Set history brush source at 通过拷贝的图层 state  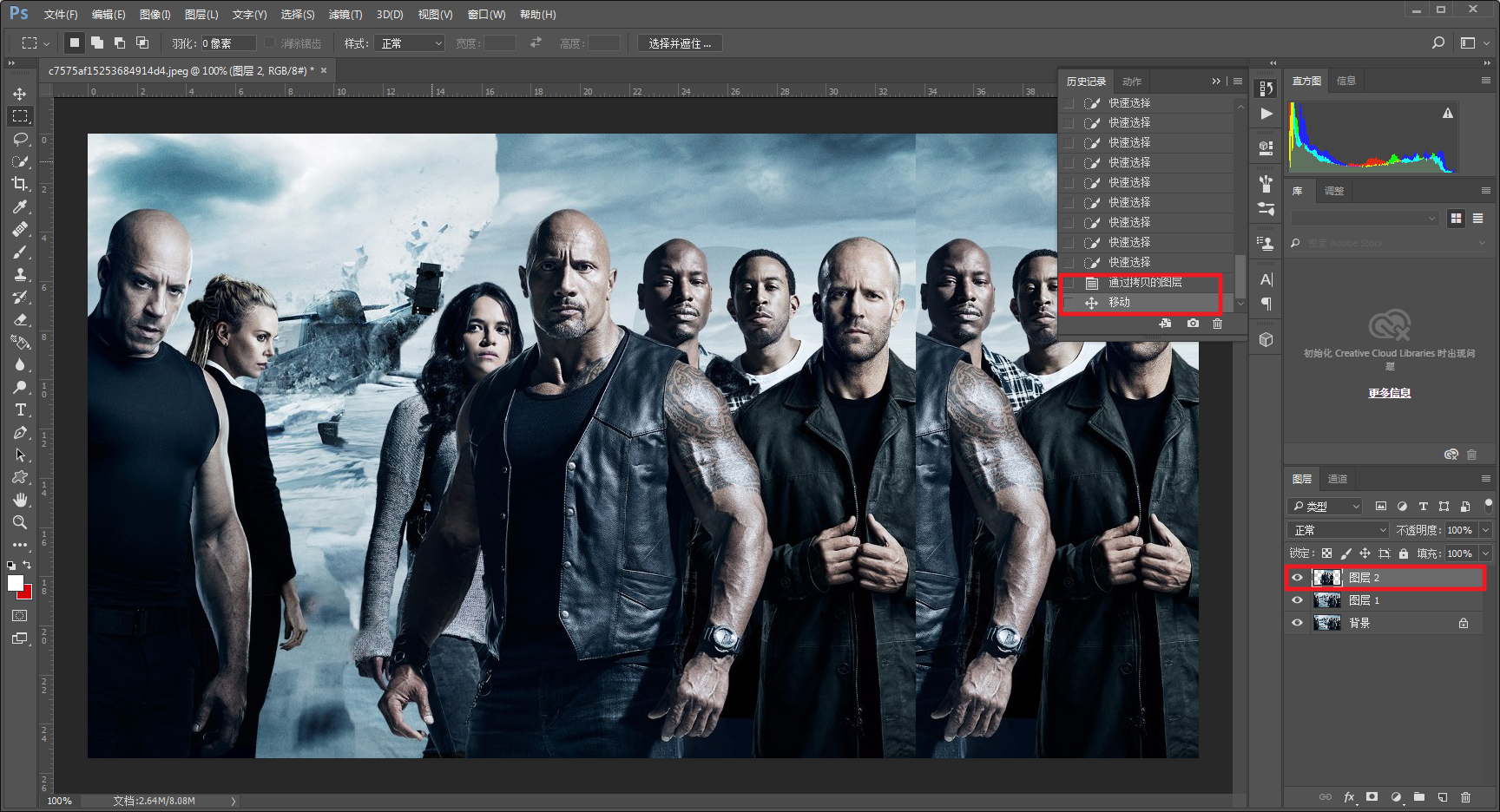(1069, 282)
